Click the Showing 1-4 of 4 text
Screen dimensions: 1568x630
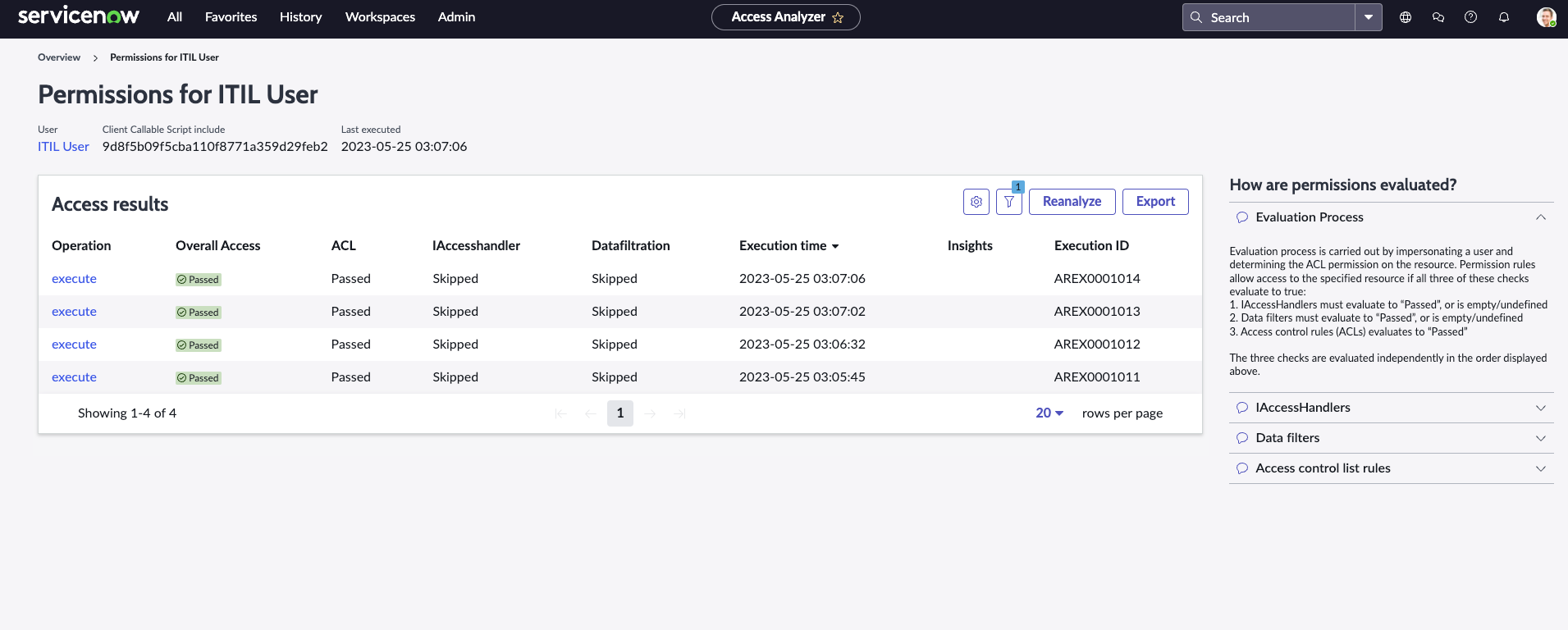[x=127, y=413]
